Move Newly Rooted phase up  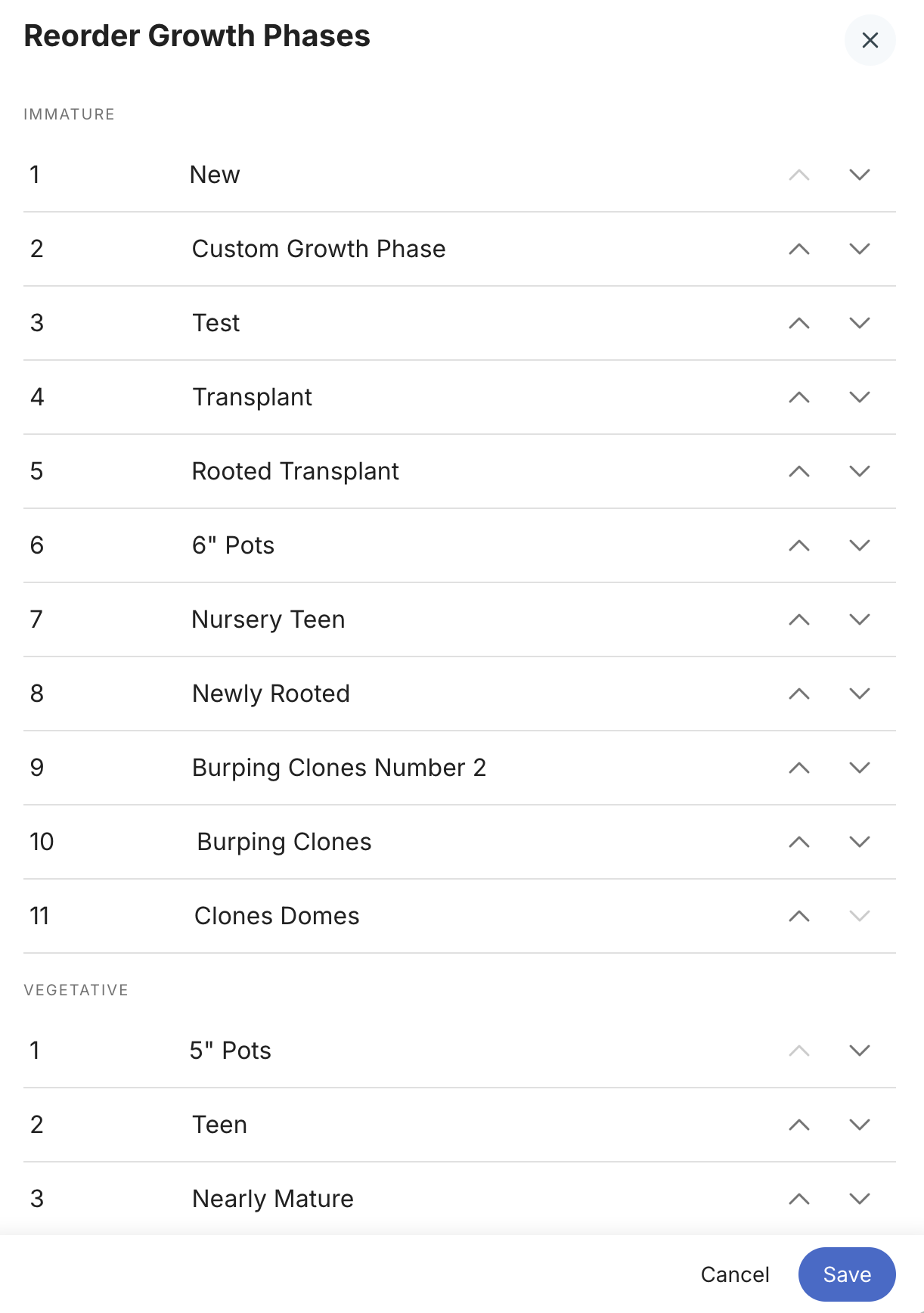click(799, 694)
